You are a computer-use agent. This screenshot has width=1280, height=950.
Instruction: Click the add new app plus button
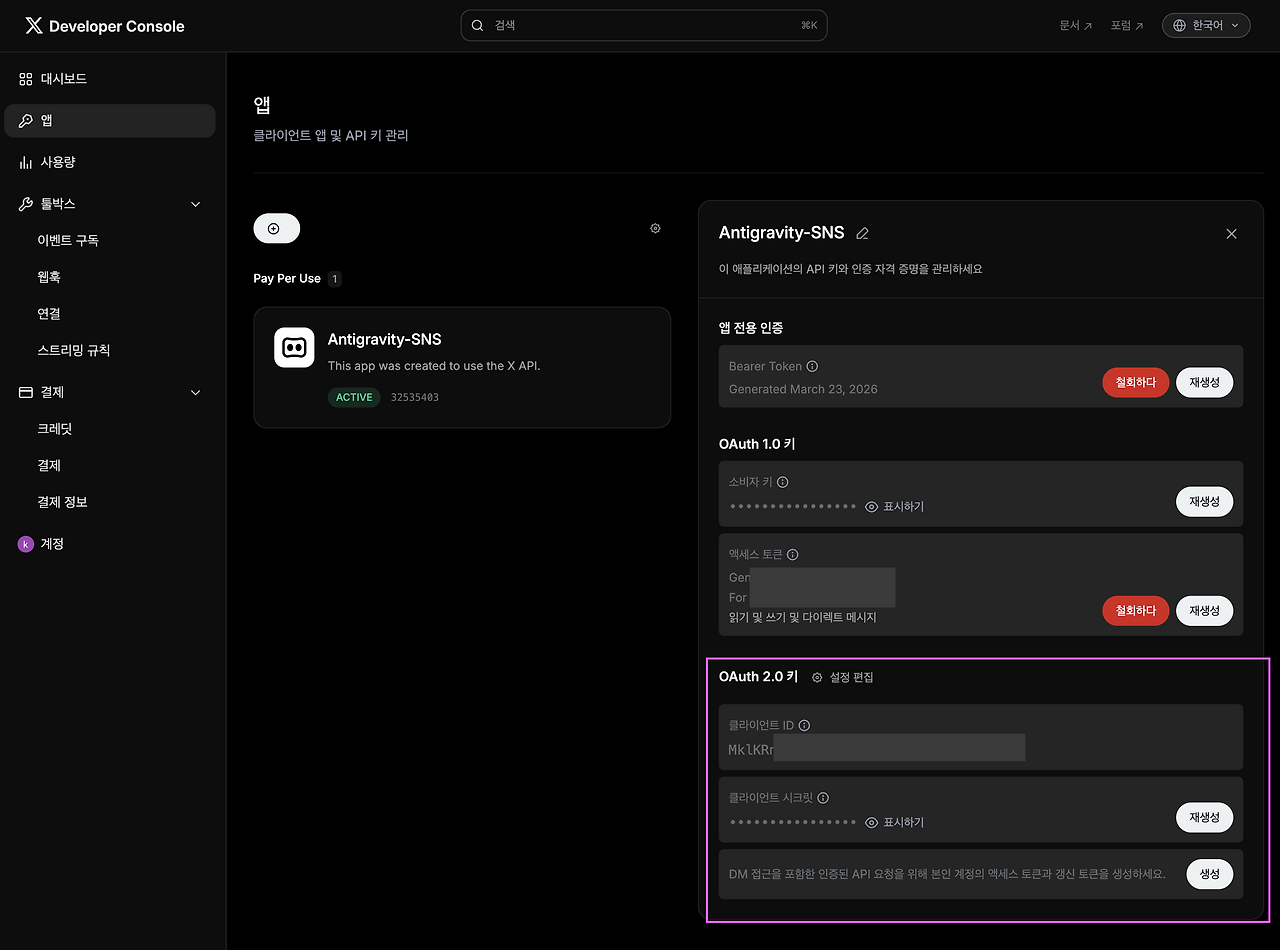click(x=277, y=229)
